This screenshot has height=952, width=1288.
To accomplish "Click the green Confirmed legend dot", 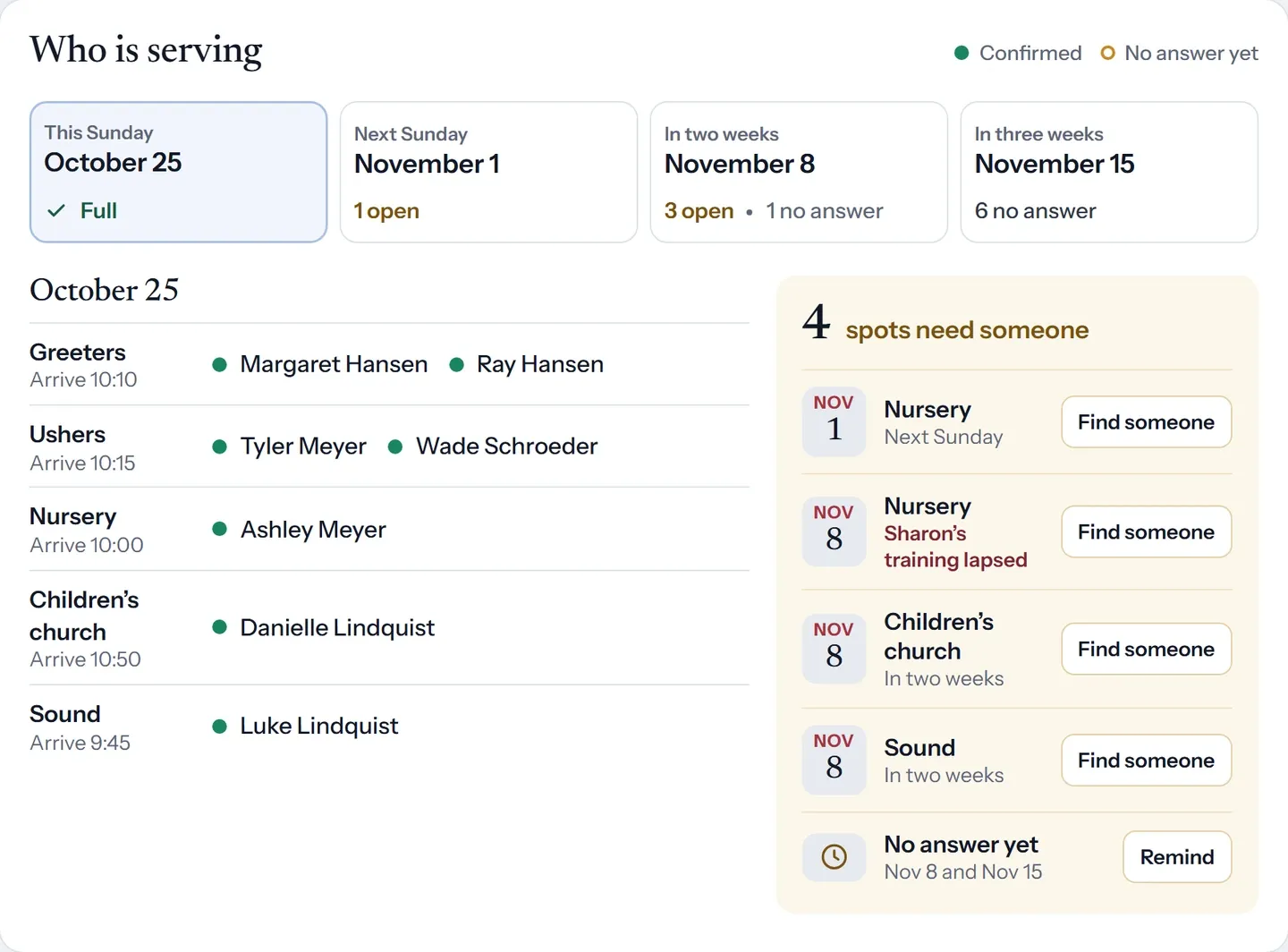I will 962,54.
